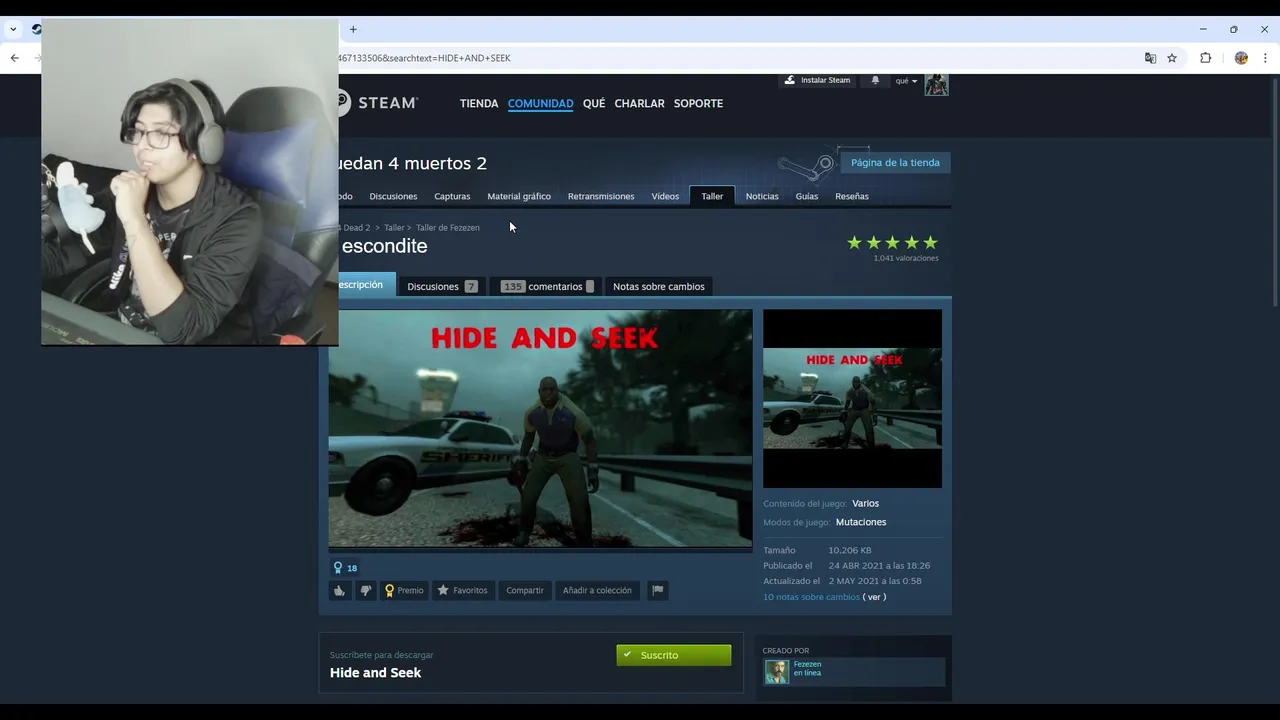Click the Google Translate icon in address bar
This screenshot has height=720, width=1280.
tap(1150, 58)
